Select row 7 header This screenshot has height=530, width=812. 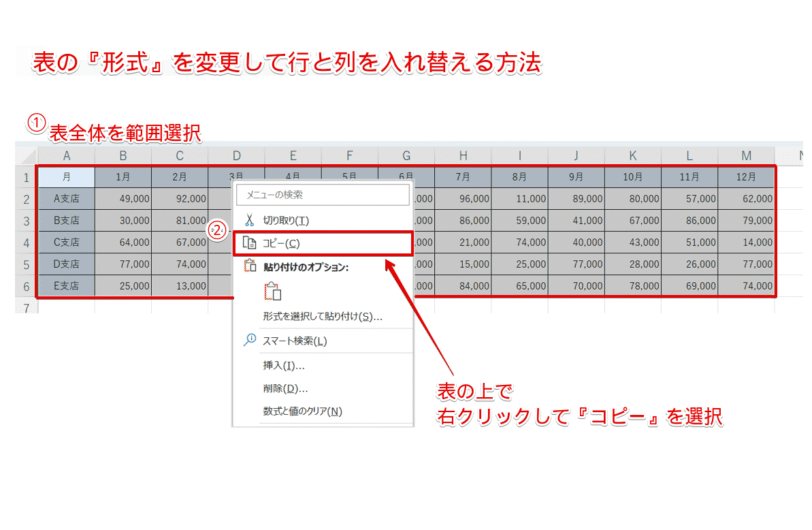click(x=26, y=307)
